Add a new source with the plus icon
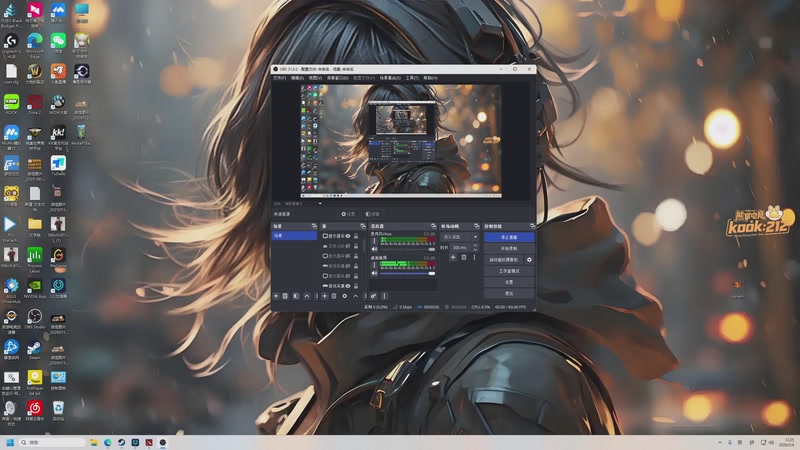This screenshot has width=800, height=450. (324, 296)
